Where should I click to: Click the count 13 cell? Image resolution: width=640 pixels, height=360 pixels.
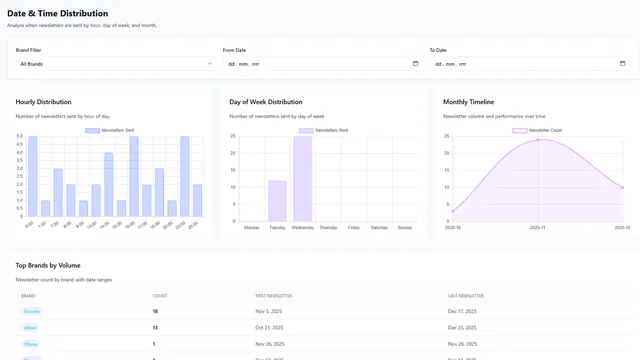tap(155, 328)
